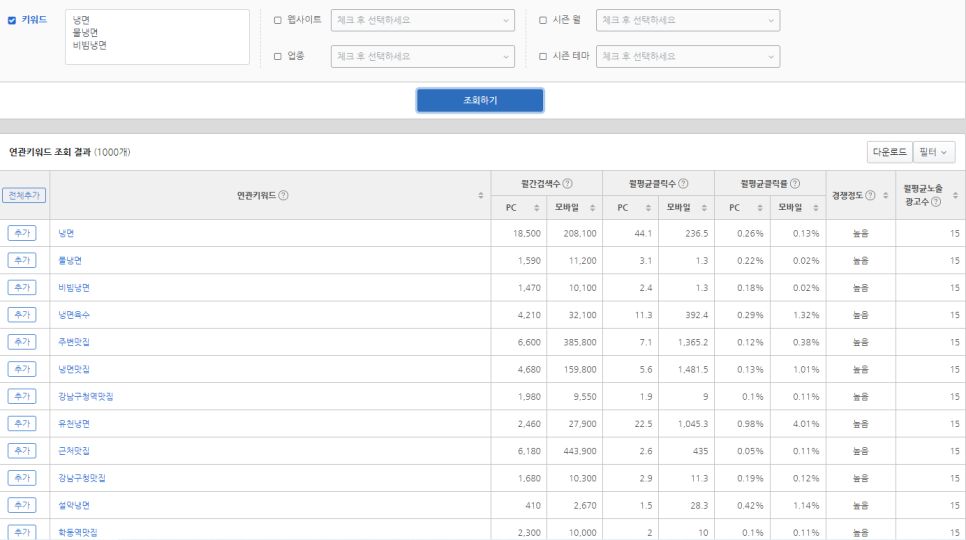Open the 시즌 월 dropdown
Image resolution: width=966 pixels, height=540 pixels.
click(x=688, y=20)
